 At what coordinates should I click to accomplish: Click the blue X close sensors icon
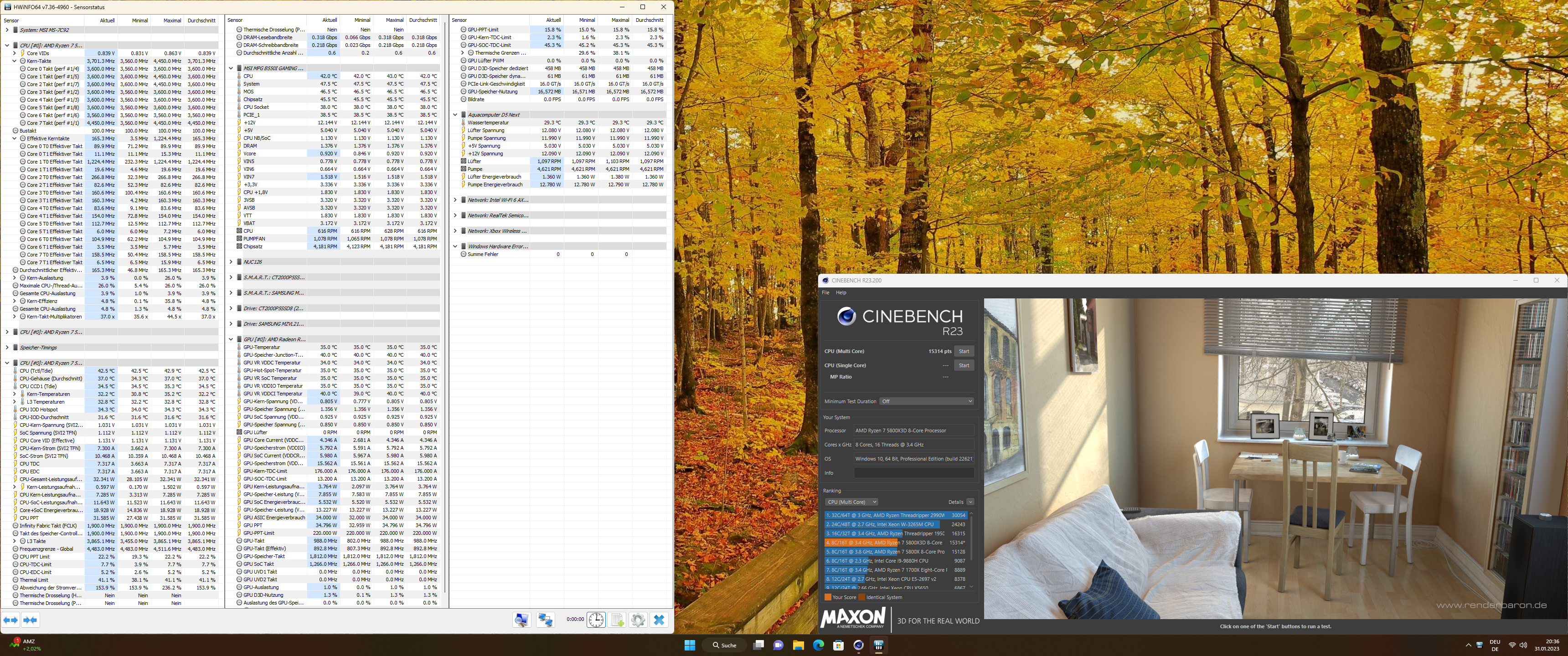click(659, 620)
